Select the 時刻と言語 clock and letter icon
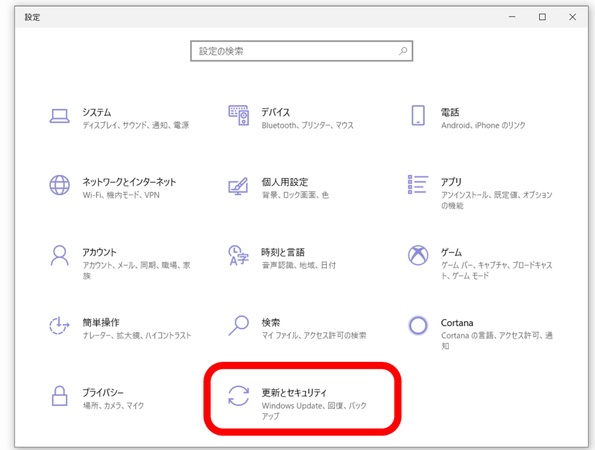Image resolution: width=595 pixels, height=450 pixels. (238, 255)
